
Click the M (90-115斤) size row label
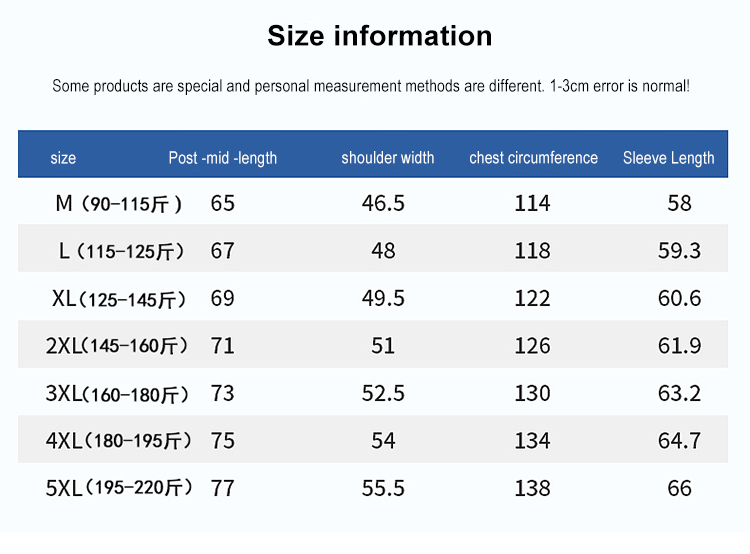pyautogui.click(x=118, y=204)
